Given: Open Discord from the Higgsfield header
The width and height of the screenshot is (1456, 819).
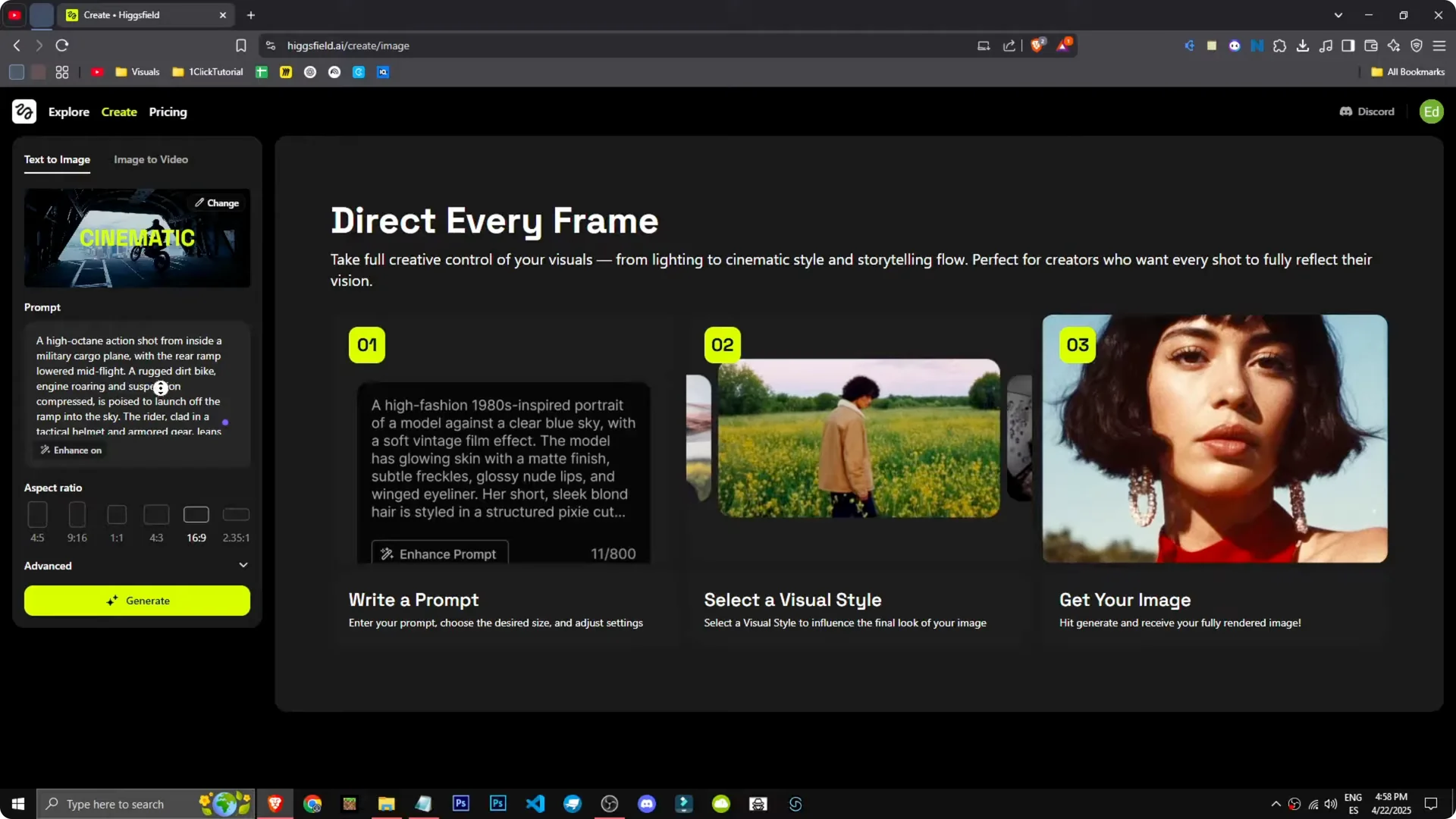Looking at the screenshot, I should click(1366, 111).
